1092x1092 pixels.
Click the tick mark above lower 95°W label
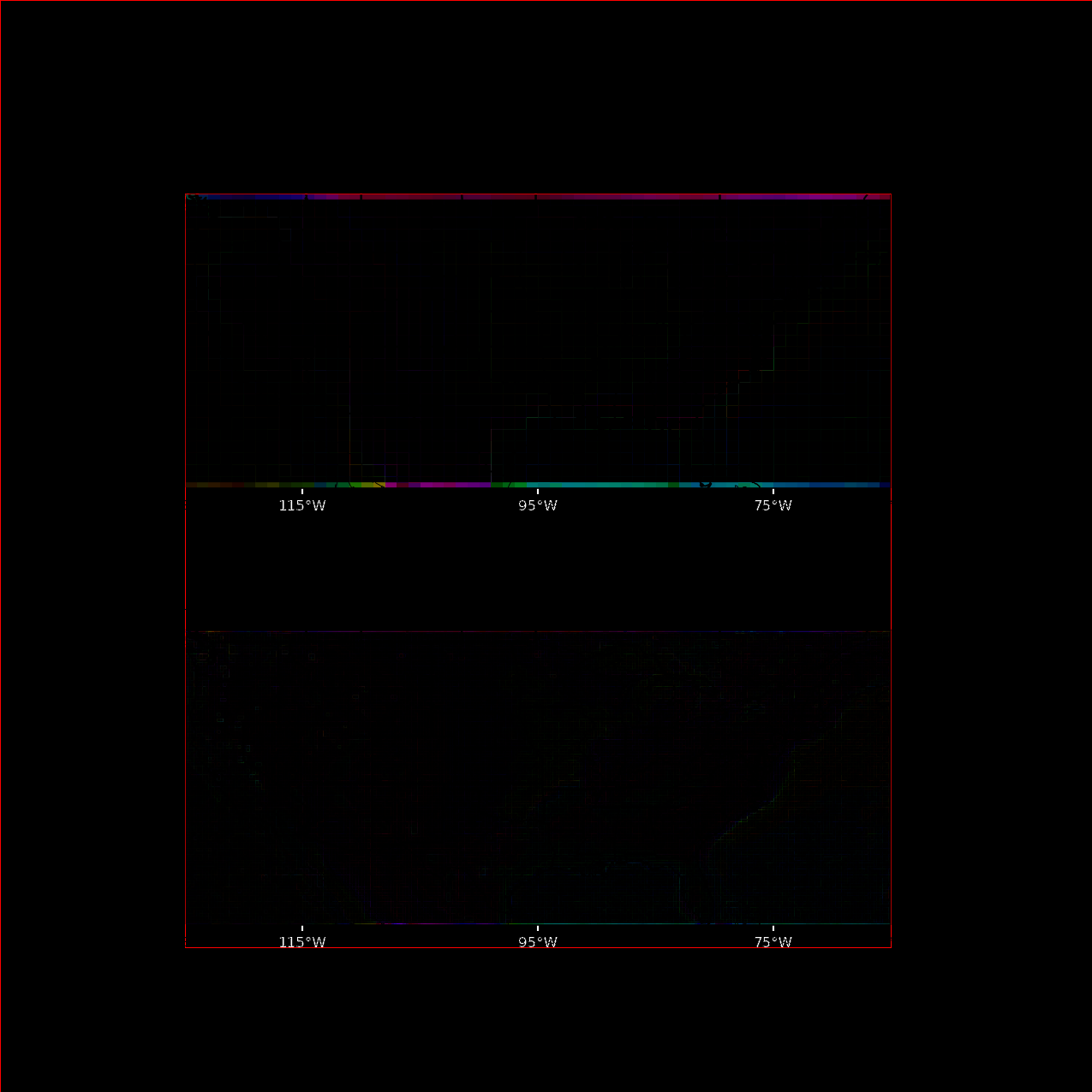click(538, 928)
